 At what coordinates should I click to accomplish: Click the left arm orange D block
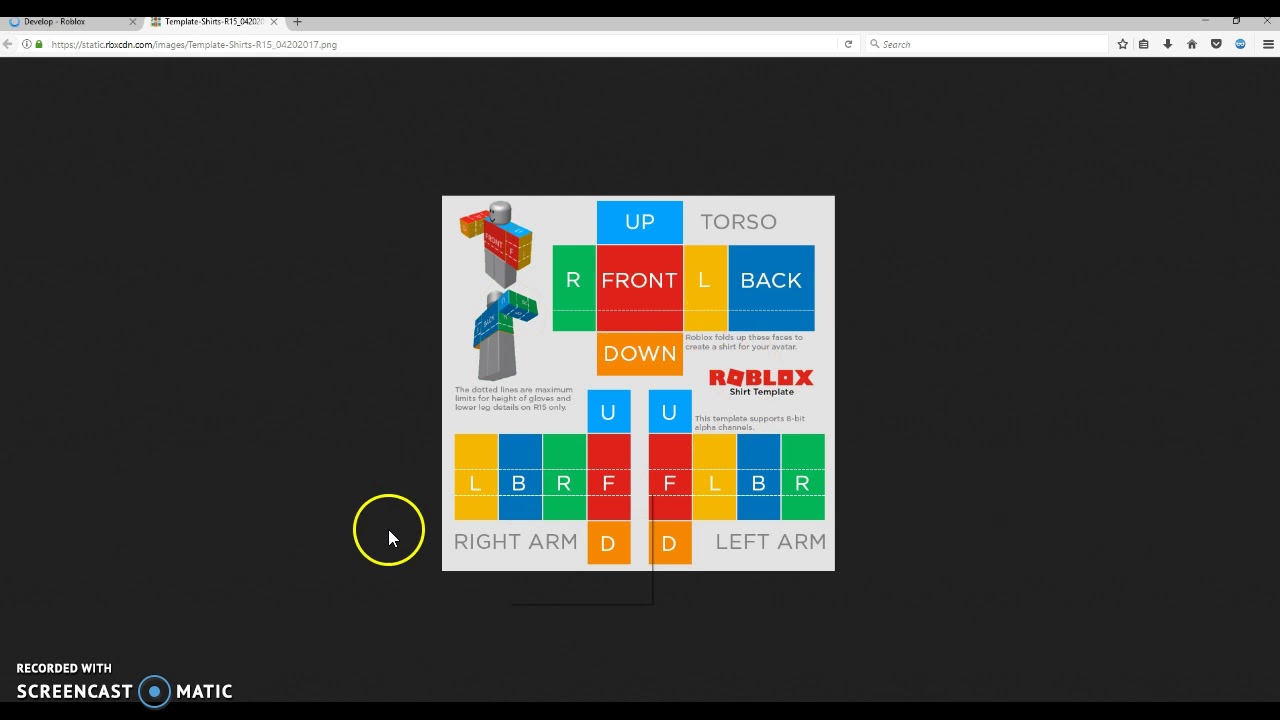coord(670,543)
